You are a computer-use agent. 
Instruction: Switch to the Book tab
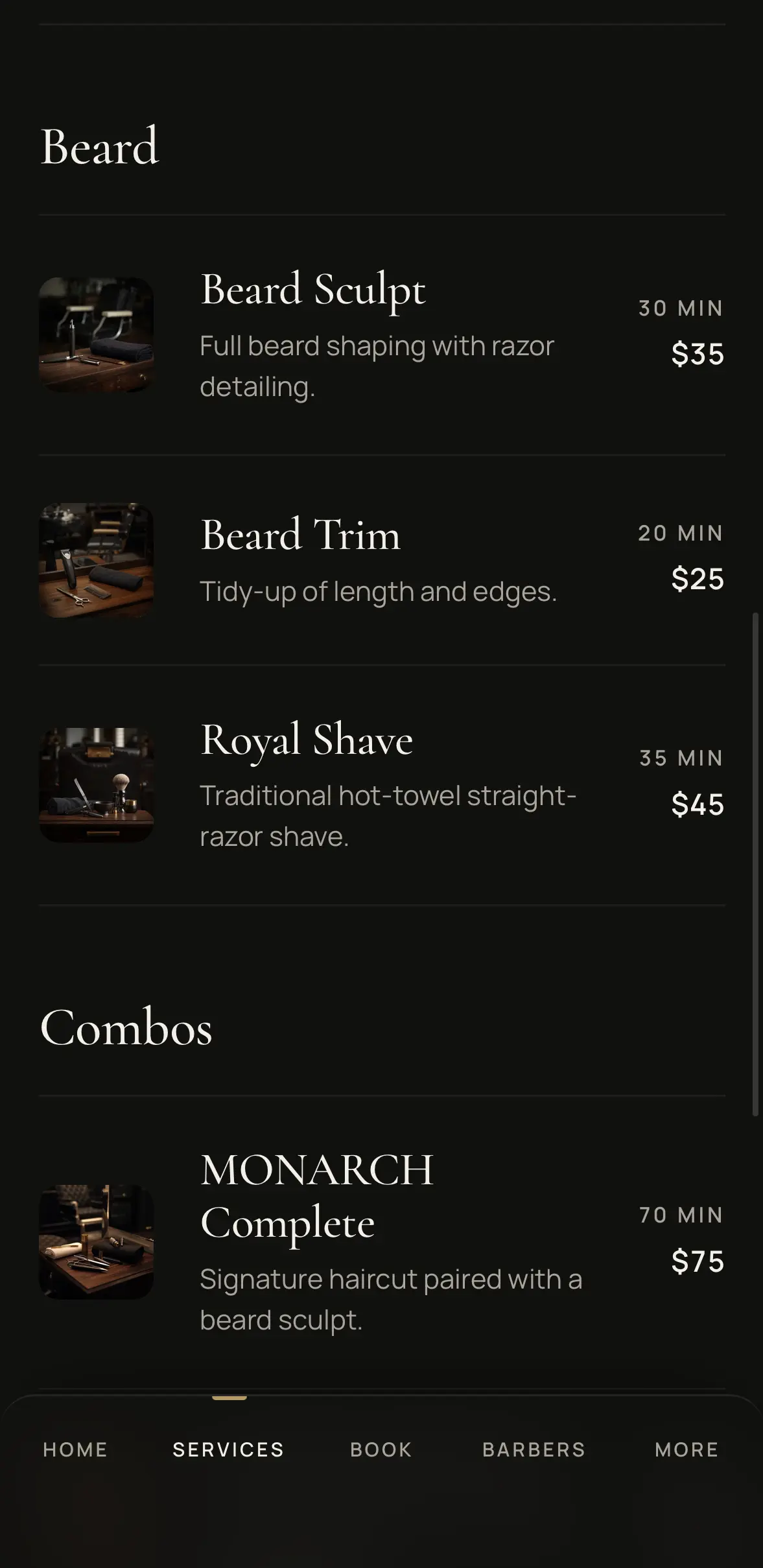(x=381, y=1449)
